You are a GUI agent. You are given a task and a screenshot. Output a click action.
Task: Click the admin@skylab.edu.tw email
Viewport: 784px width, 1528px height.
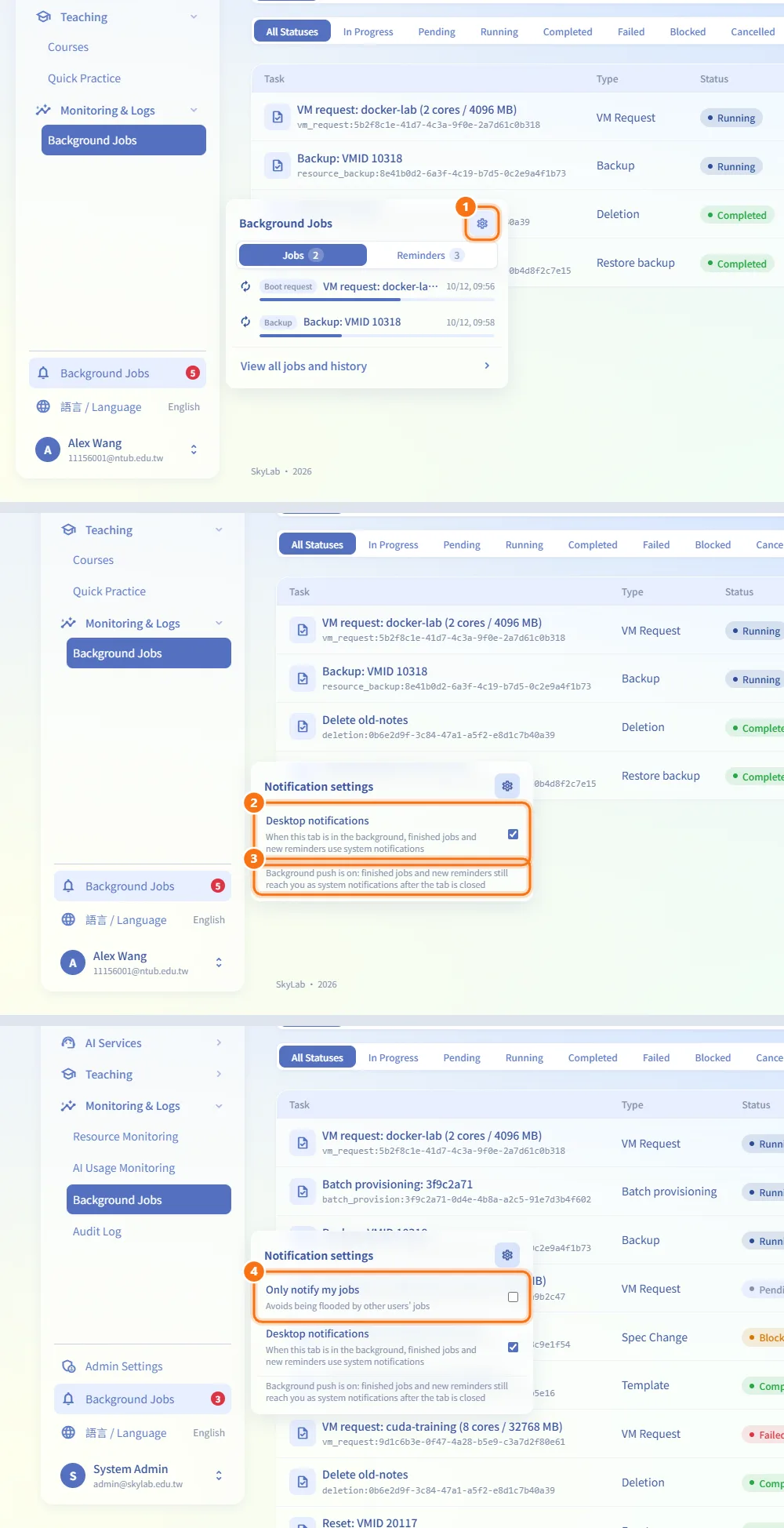[138, 1484]
